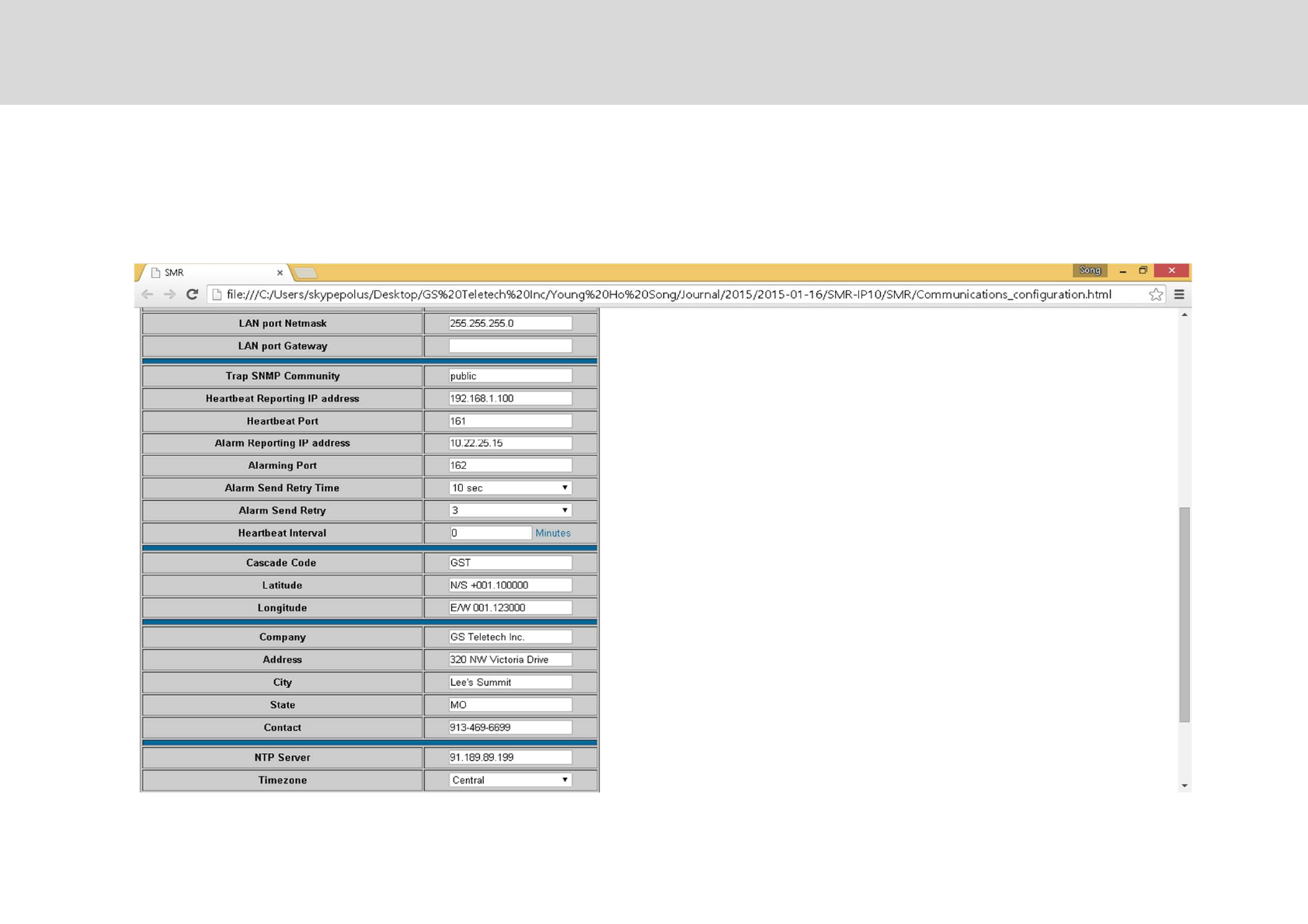The height and width of the screenshot is (924, 1308).
Task: Click the "NTP Server" label
Action: pos(282,757)
